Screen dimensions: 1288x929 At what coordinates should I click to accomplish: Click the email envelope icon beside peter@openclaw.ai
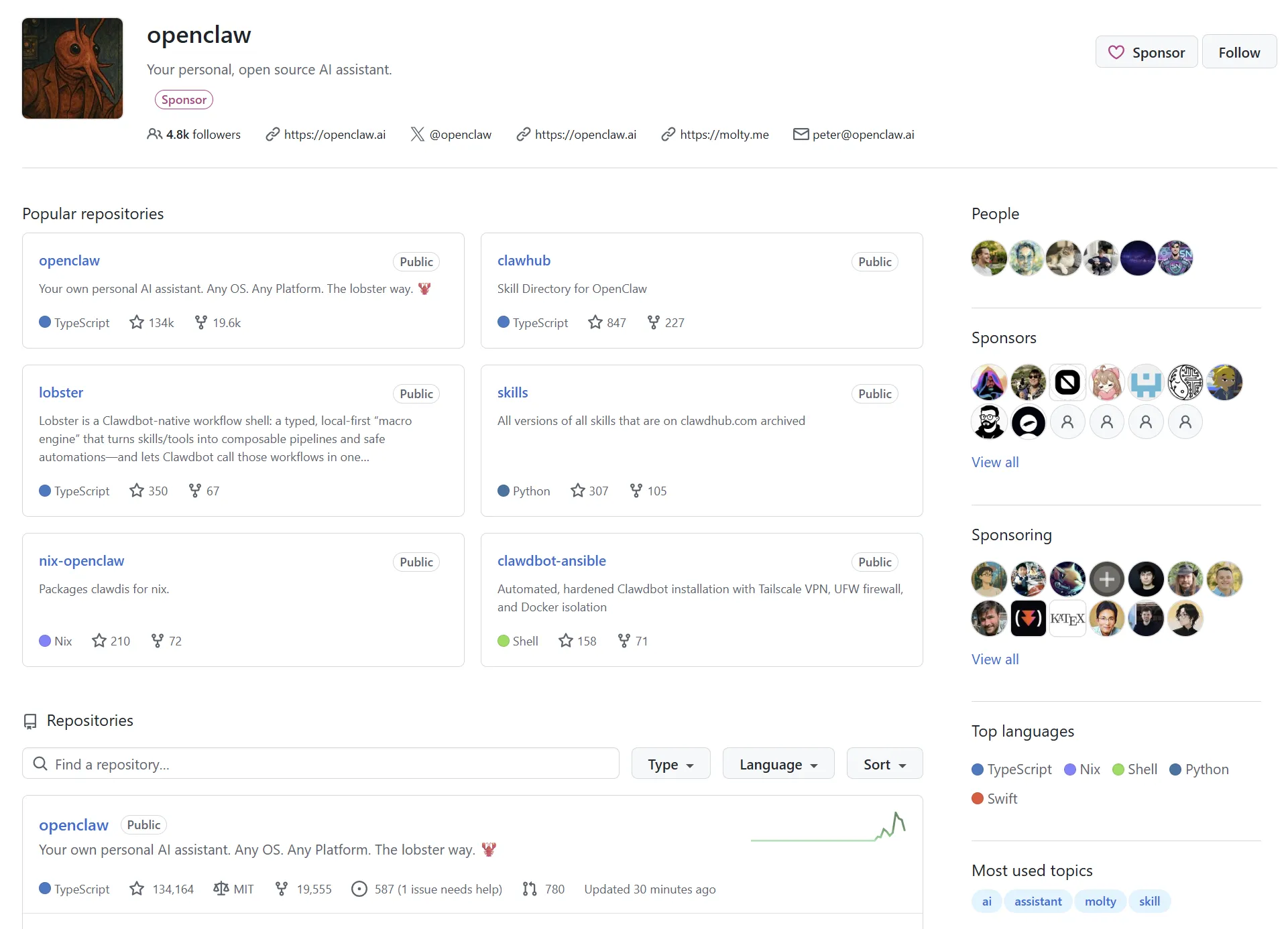[x=801, y=134]
